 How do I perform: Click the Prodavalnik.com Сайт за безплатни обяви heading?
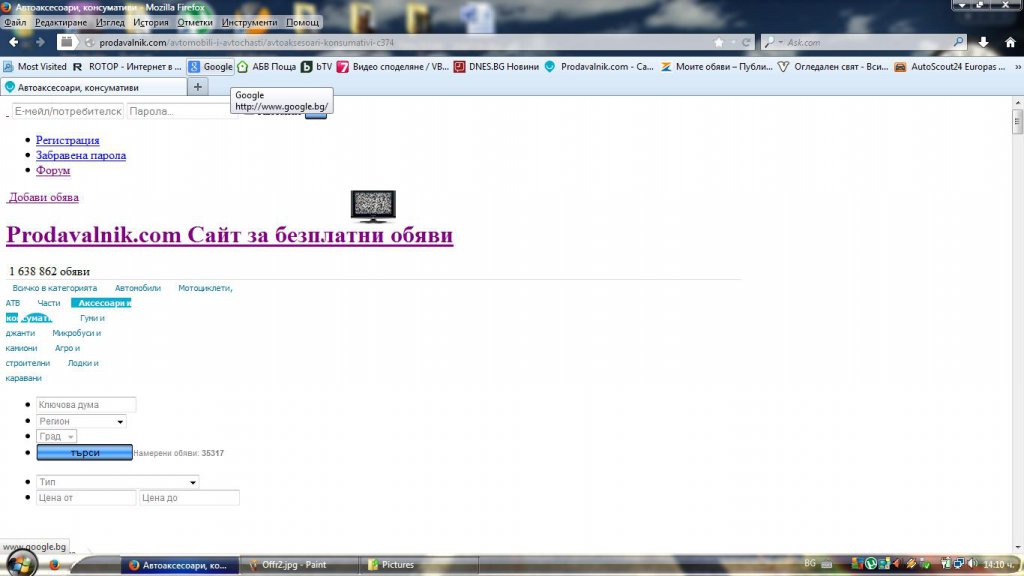click(x=229, y=235)
